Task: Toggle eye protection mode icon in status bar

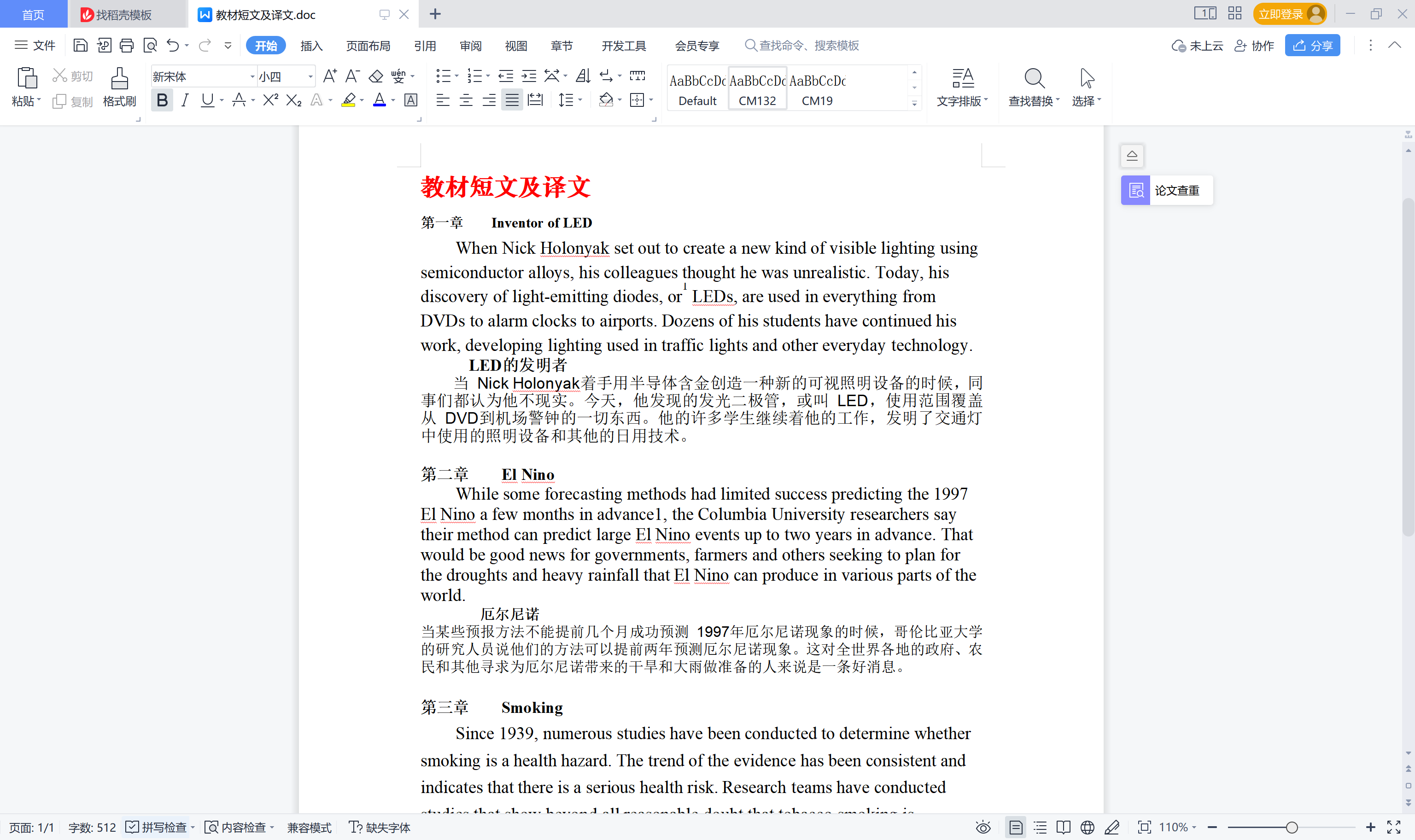Action: (x=983, y=828)
